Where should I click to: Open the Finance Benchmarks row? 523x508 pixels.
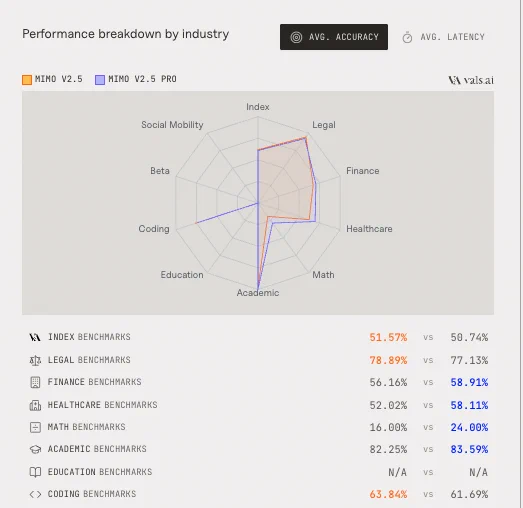pyautogui.click(x=259, y=382)
